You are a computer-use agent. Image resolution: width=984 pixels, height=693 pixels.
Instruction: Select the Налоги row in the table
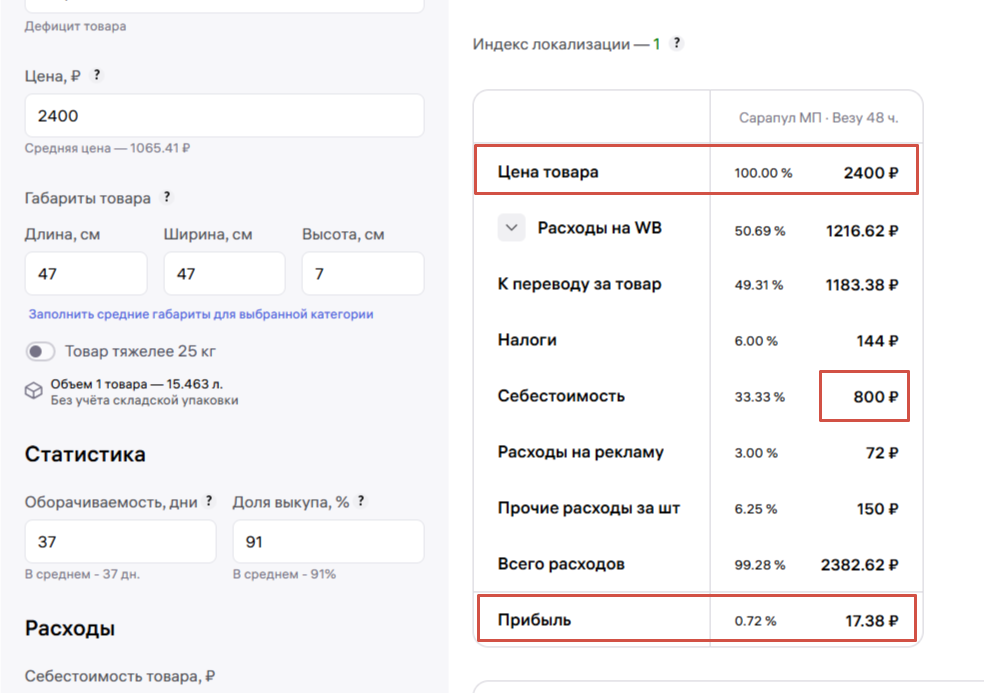(527, 340)
